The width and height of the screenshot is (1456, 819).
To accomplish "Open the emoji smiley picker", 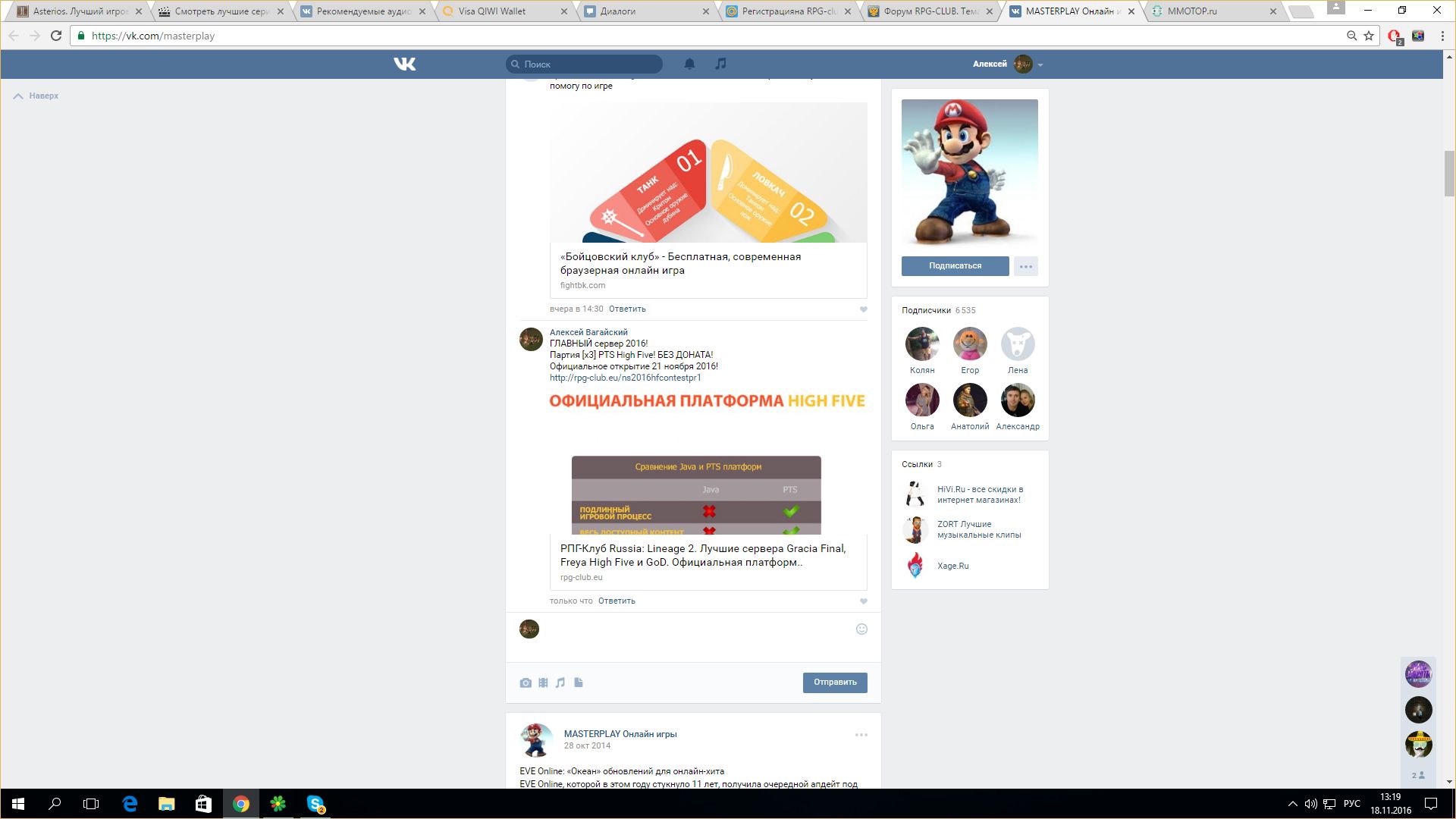I will 861,629.
